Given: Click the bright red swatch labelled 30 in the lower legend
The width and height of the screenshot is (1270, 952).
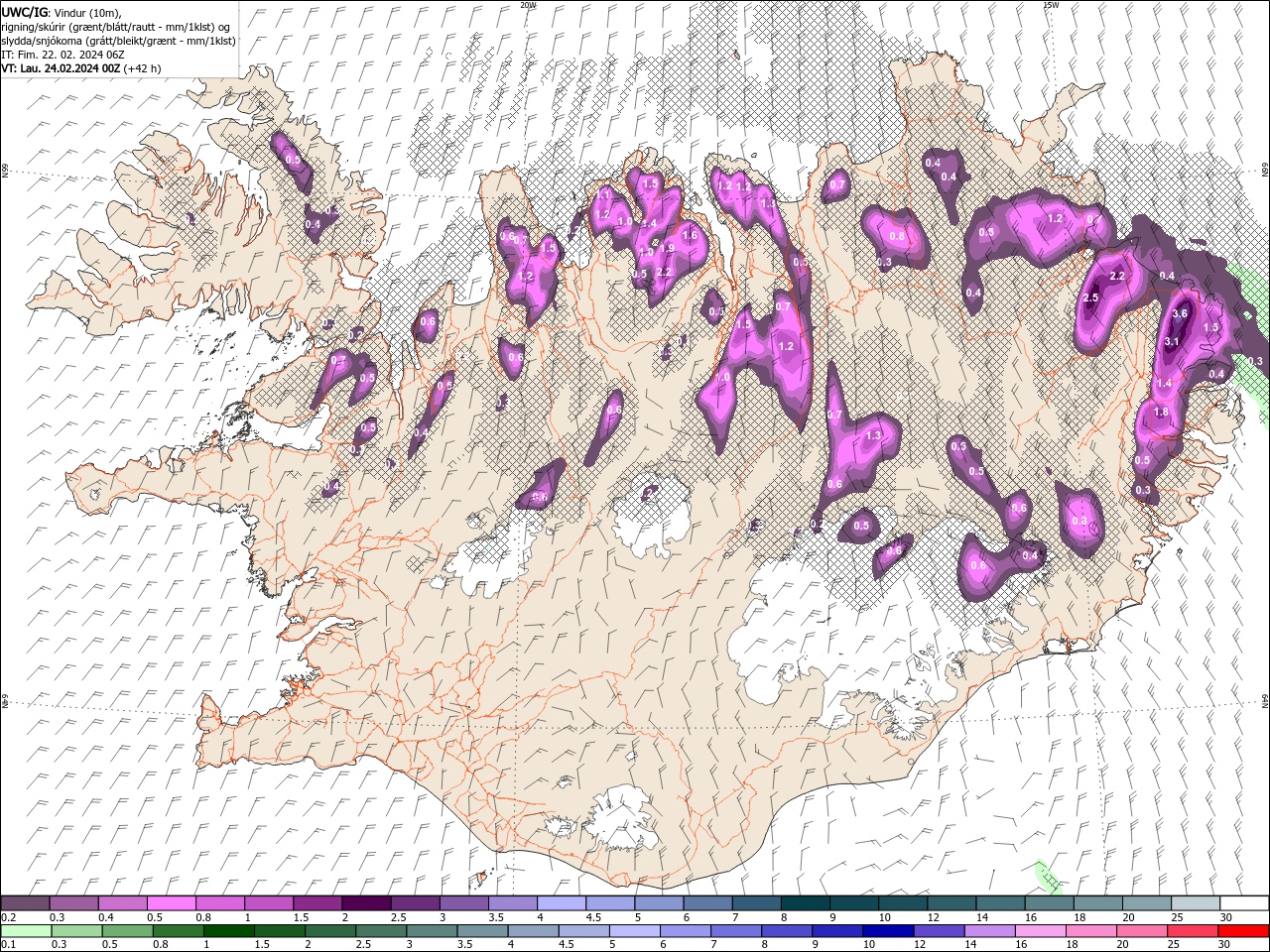Looking at the screenshot, I should [x=1243, y=931].
